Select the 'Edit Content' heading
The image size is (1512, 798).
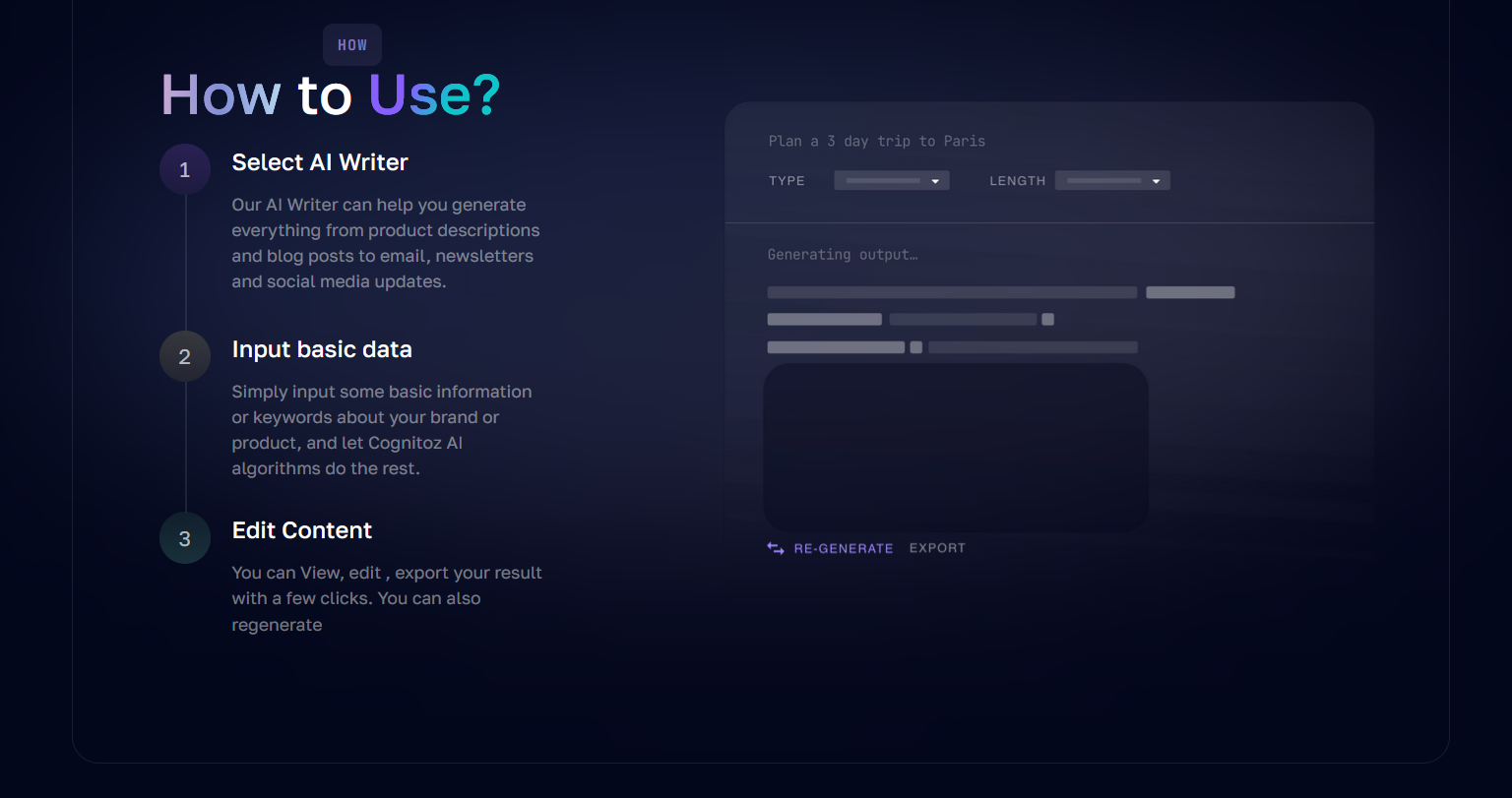(302, 530)
